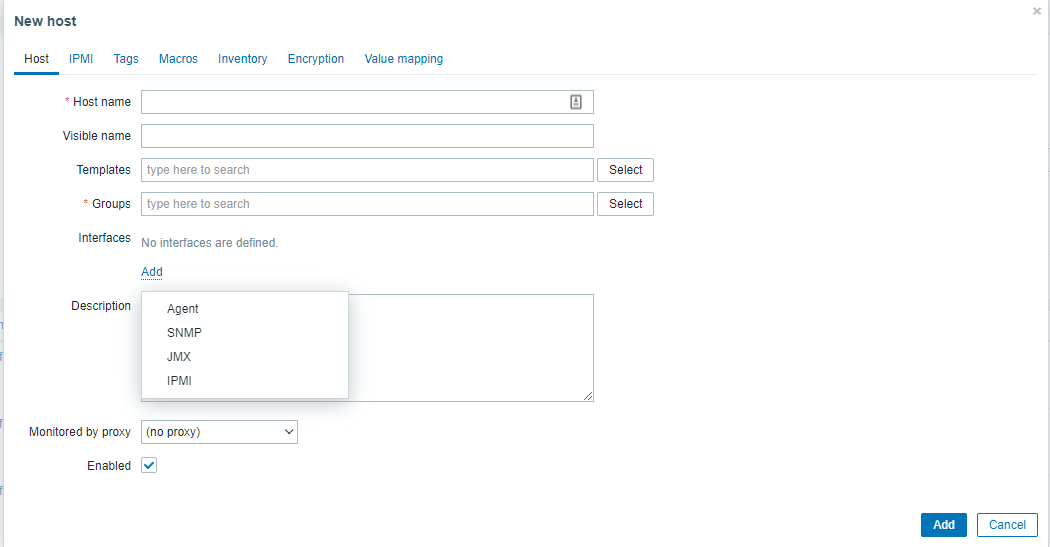Close the New host dialog with X
Viewport: 1050px width, 547px height.
click(1037, 11)
